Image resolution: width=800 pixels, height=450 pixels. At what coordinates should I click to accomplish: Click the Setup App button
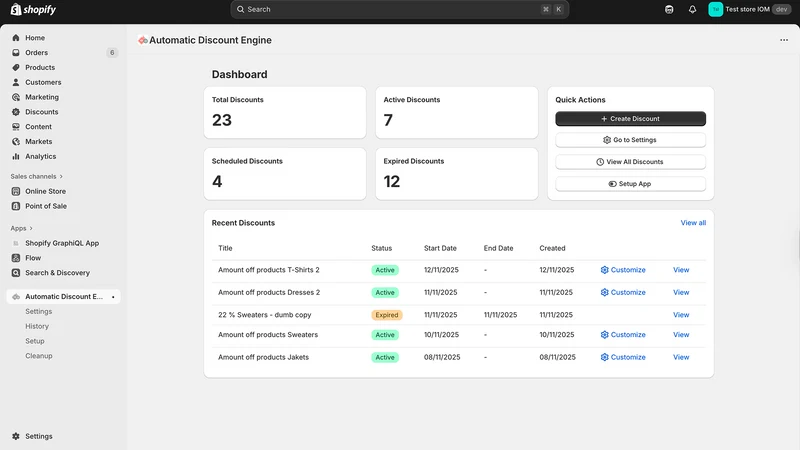click(630, 184)
